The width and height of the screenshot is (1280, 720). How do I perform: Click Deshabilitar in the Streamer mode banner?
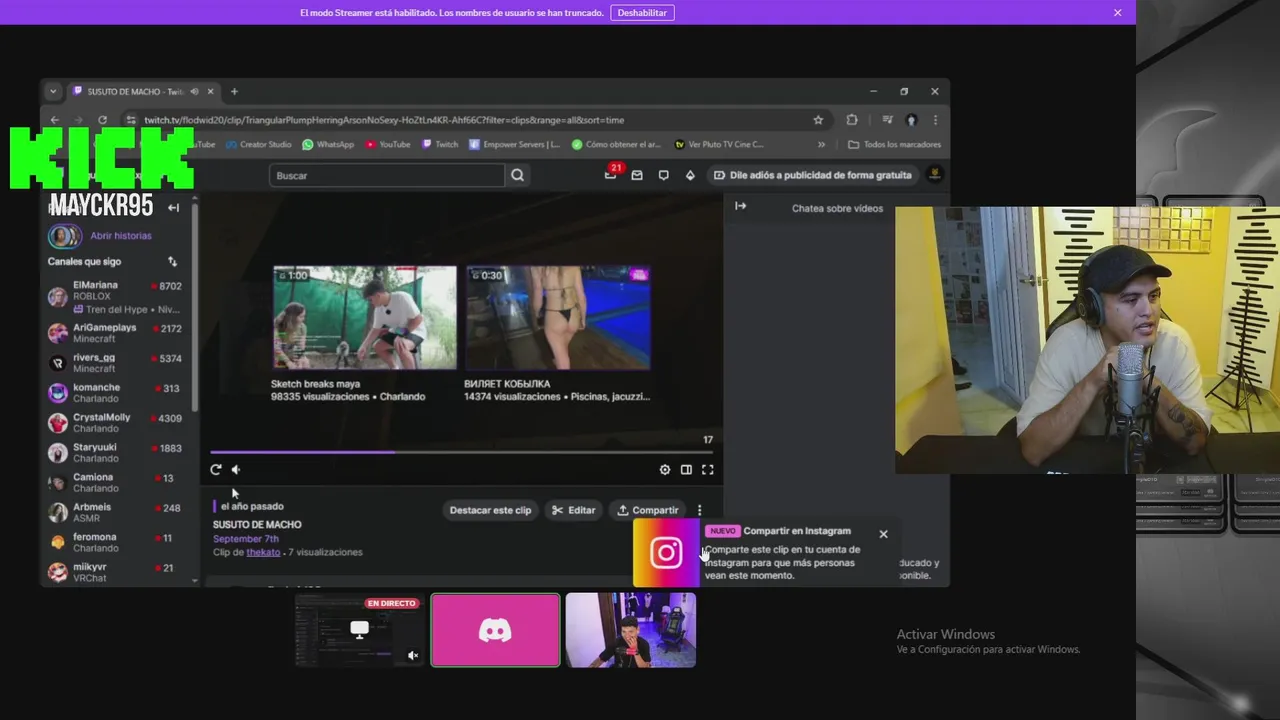pos(642,13)
